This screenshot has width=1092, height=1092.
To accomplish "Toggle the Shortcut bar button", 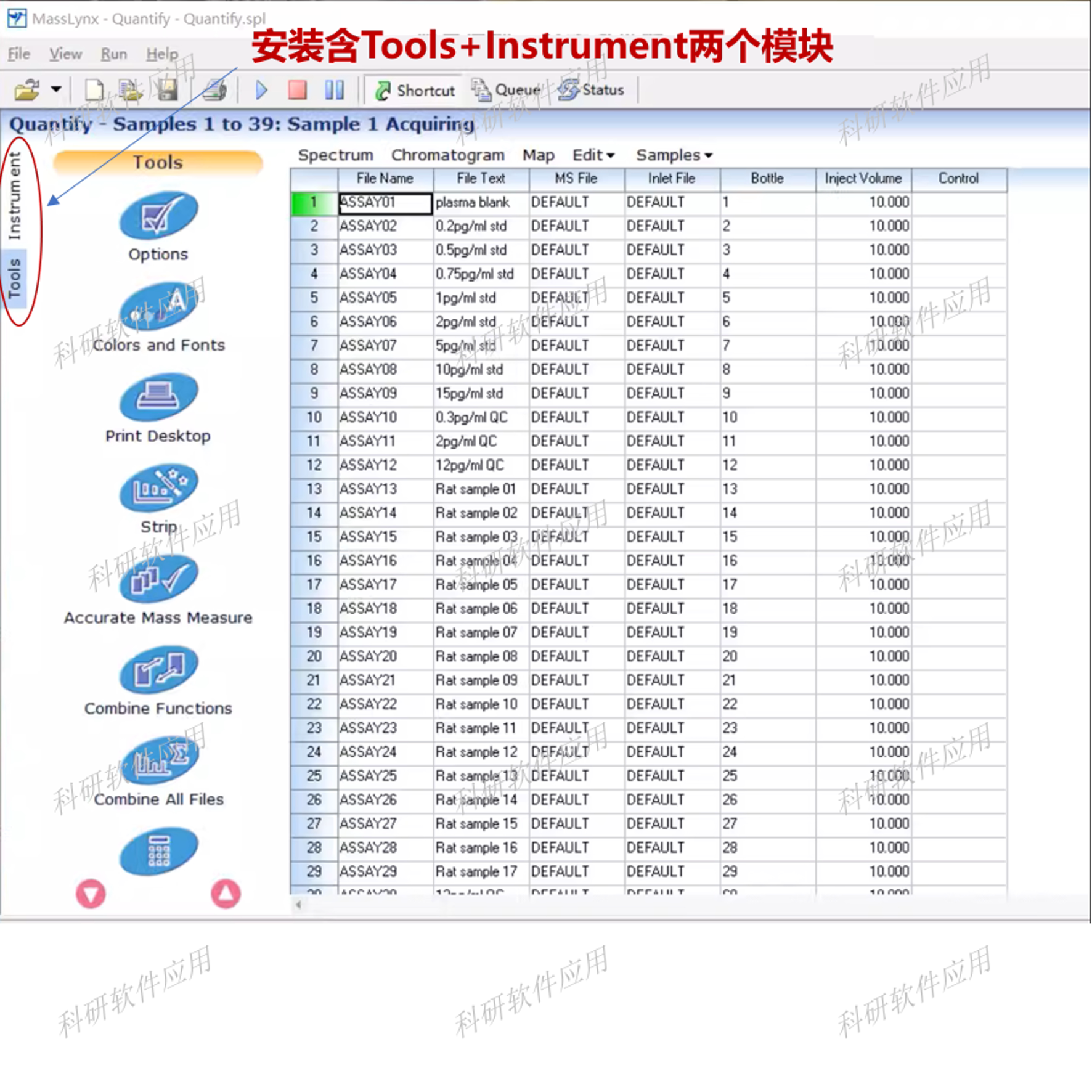I will pyautogui.click(x=415, y=91).
